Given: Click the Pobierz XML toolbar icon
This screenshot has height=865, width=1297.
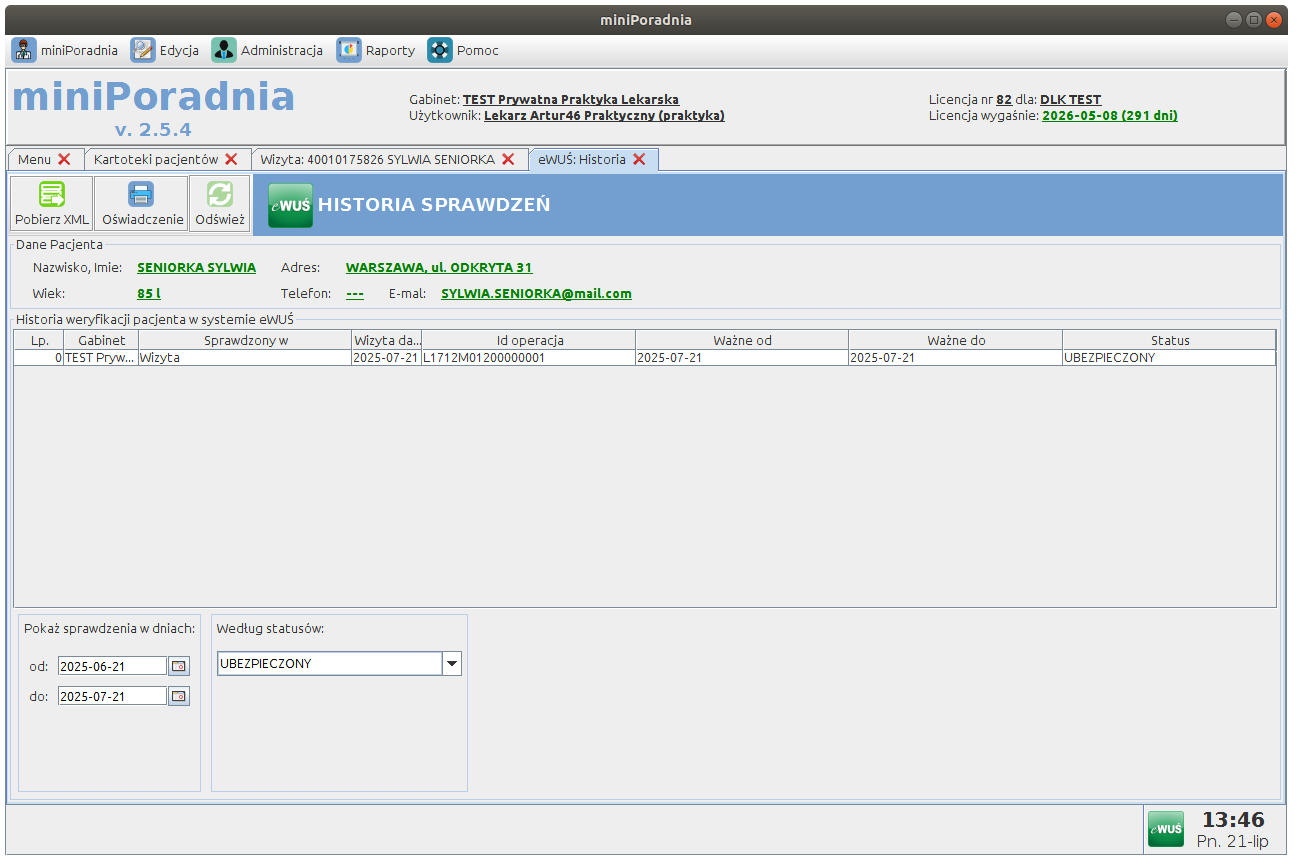Looking at the screenshot, I should click(x=52, y=194).
